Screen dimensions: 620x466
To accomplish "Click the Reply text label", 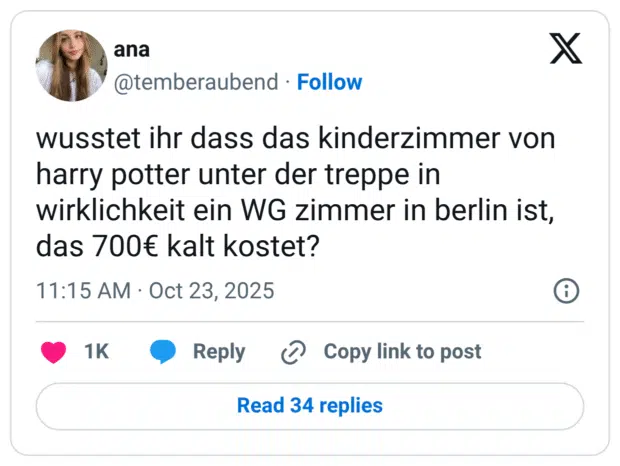I will tap(219, 352).
